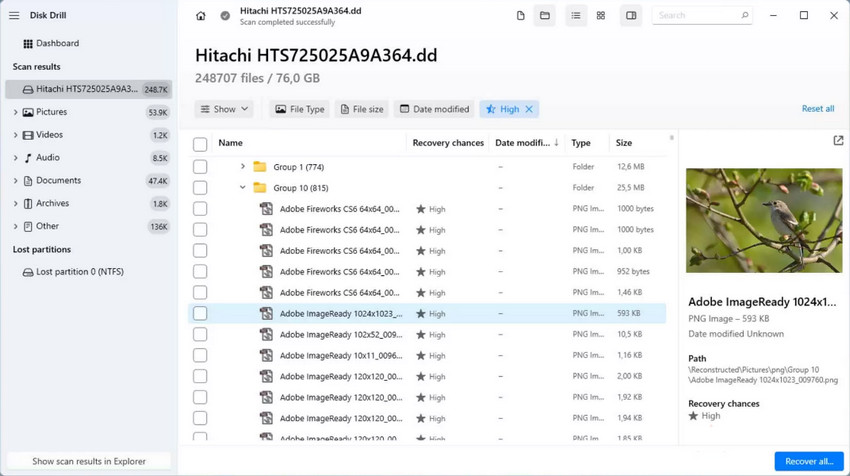Image resolution: width=850 pixels, height=476 pixels.
Task: Expand the Pictures sidebar chevron
Action: coord(15,112)
